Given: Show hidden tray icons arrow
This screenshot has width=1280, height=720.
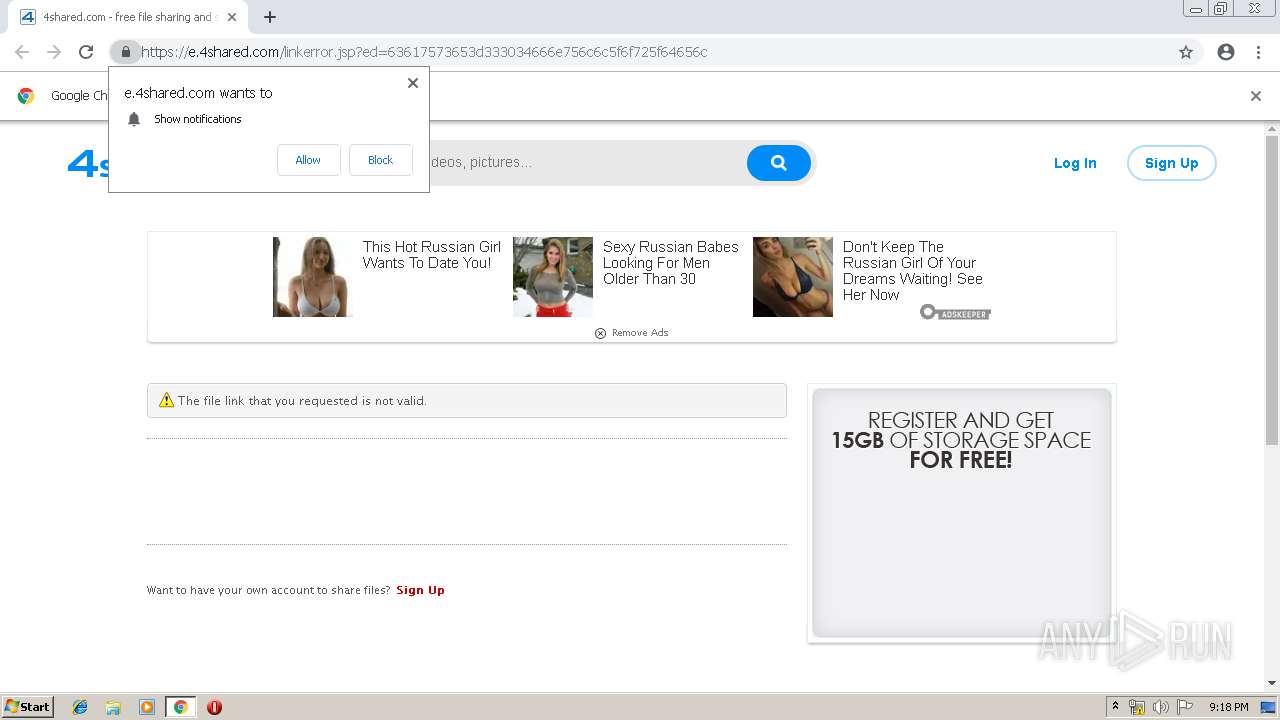Looking at the screenshot, I should coord(1115,707).
